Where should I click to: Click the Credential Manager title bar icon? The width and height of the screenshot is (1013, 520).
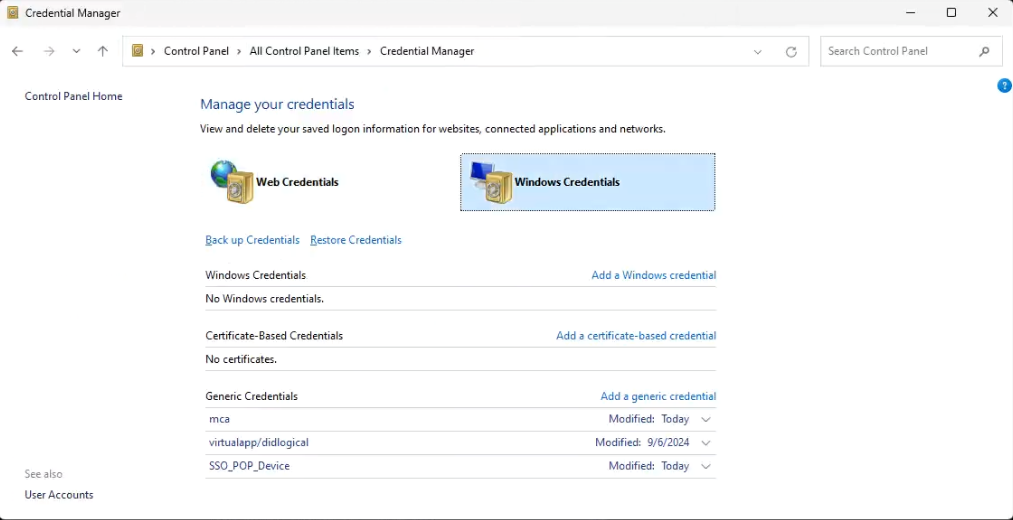[x=12, y=13]
